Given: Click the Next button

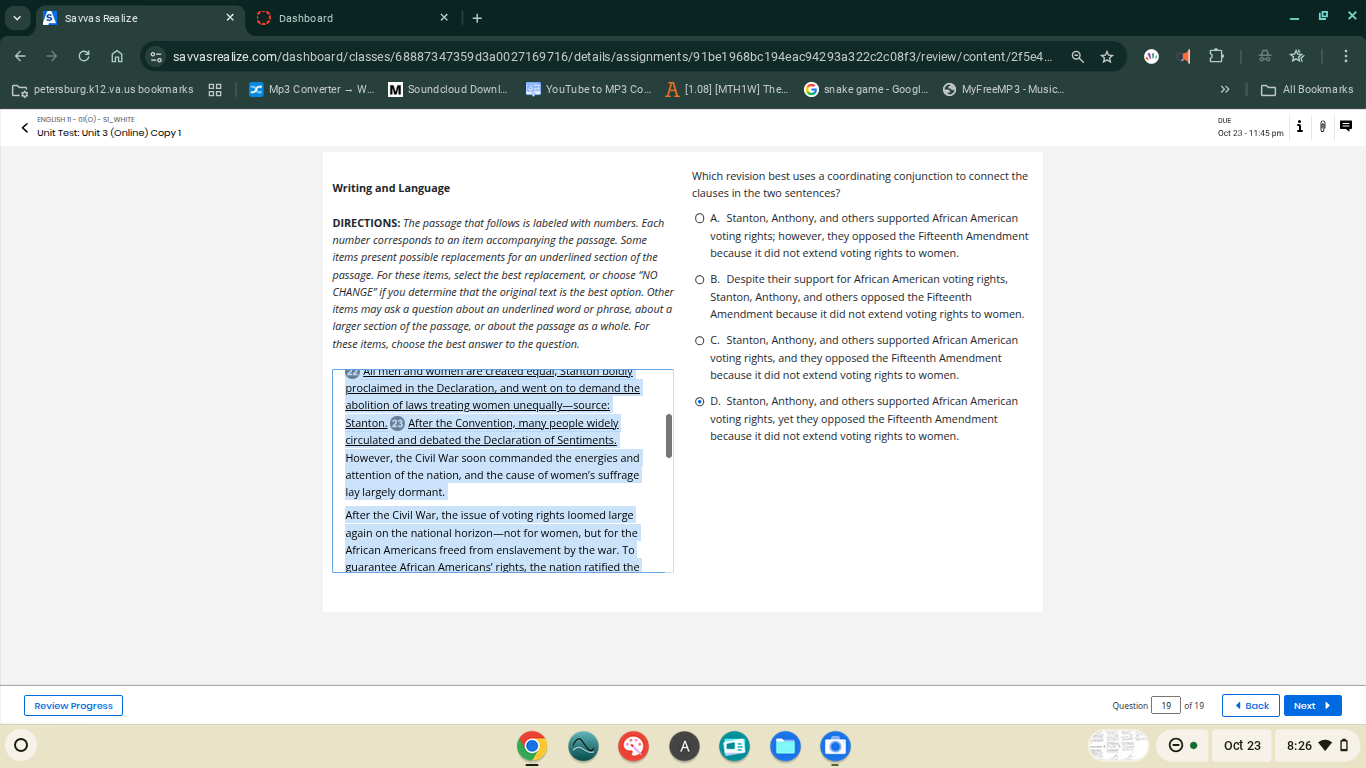Looking at the screenshot, I should pos(1312,705).
